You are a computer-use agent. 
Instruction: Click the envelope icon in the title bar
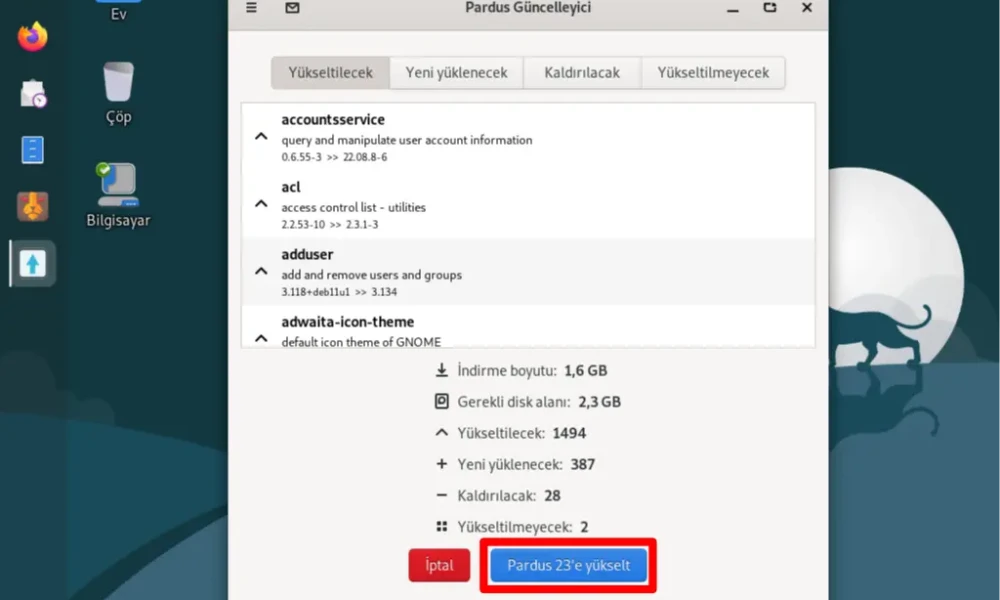292,8
